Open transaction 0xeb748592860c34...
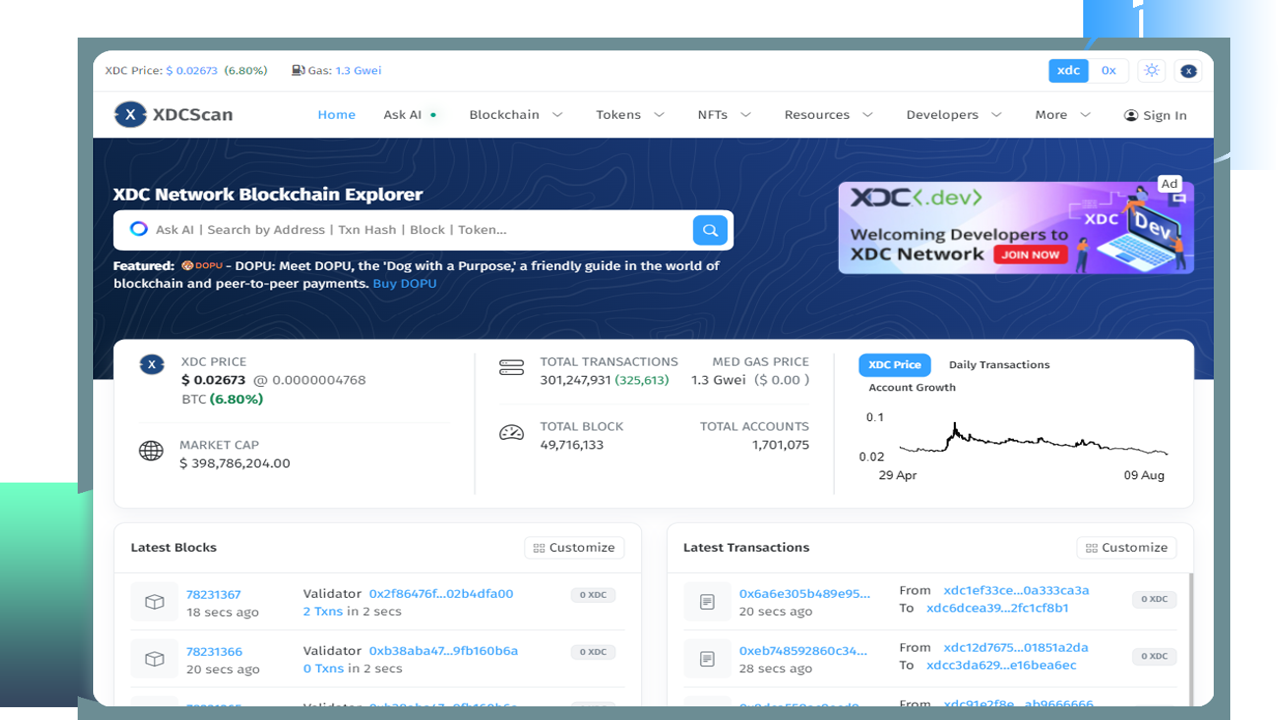 tap(803, 651)
